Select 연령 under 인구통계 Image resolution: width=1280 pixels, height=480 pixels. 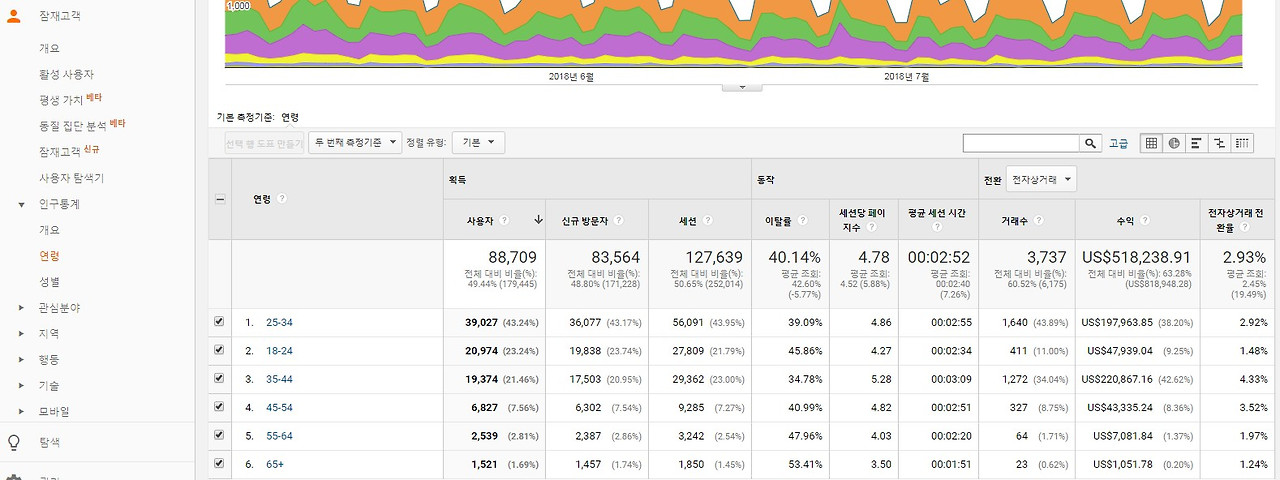tap(49, 256)
